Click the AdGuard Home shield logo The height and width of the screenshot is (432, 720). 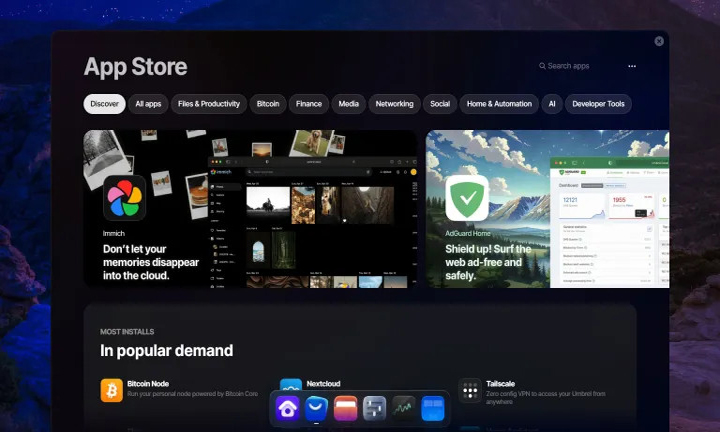(467, 197)
